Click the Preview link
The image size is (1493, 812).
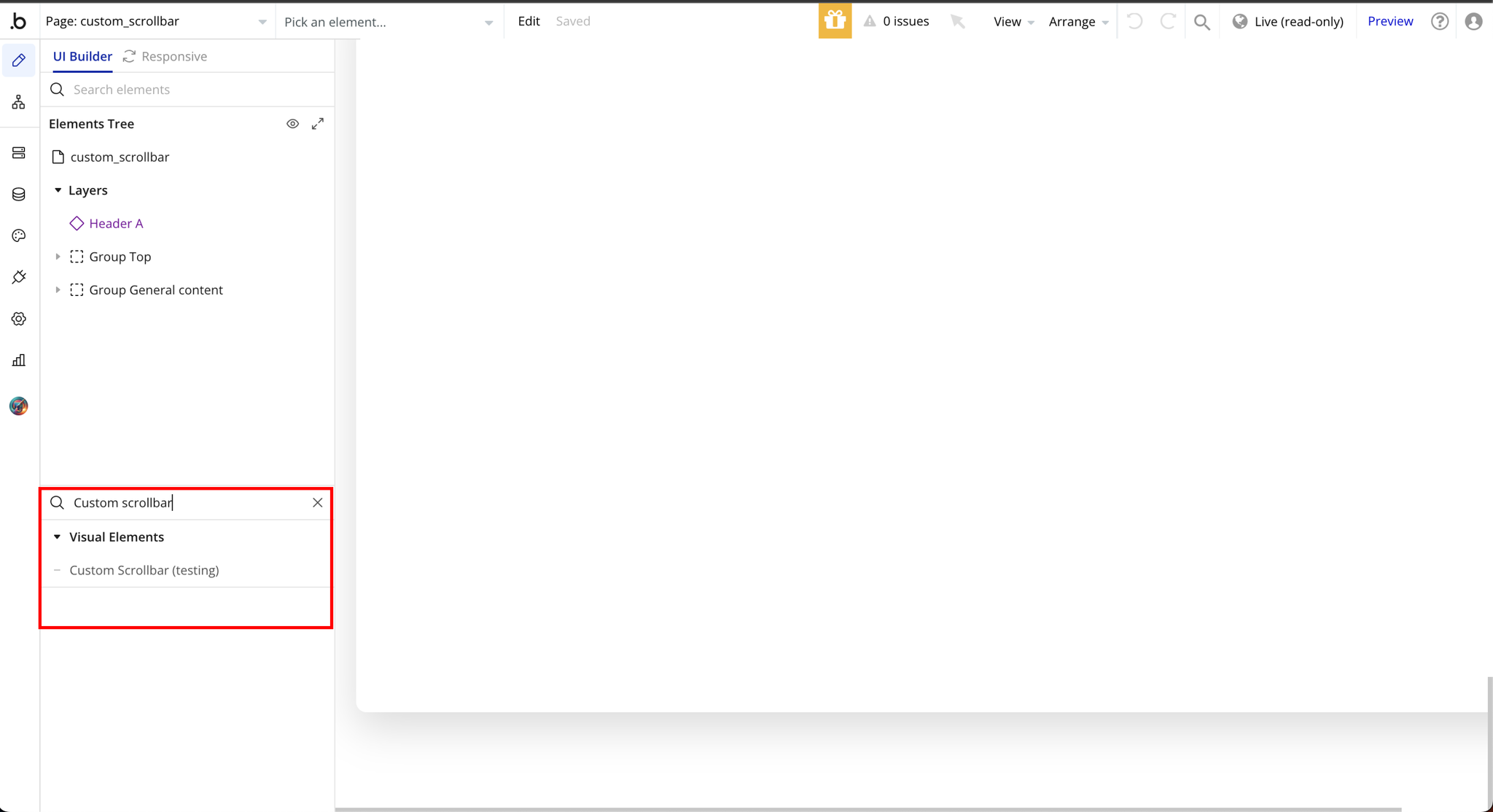(x=1389, y=21)
